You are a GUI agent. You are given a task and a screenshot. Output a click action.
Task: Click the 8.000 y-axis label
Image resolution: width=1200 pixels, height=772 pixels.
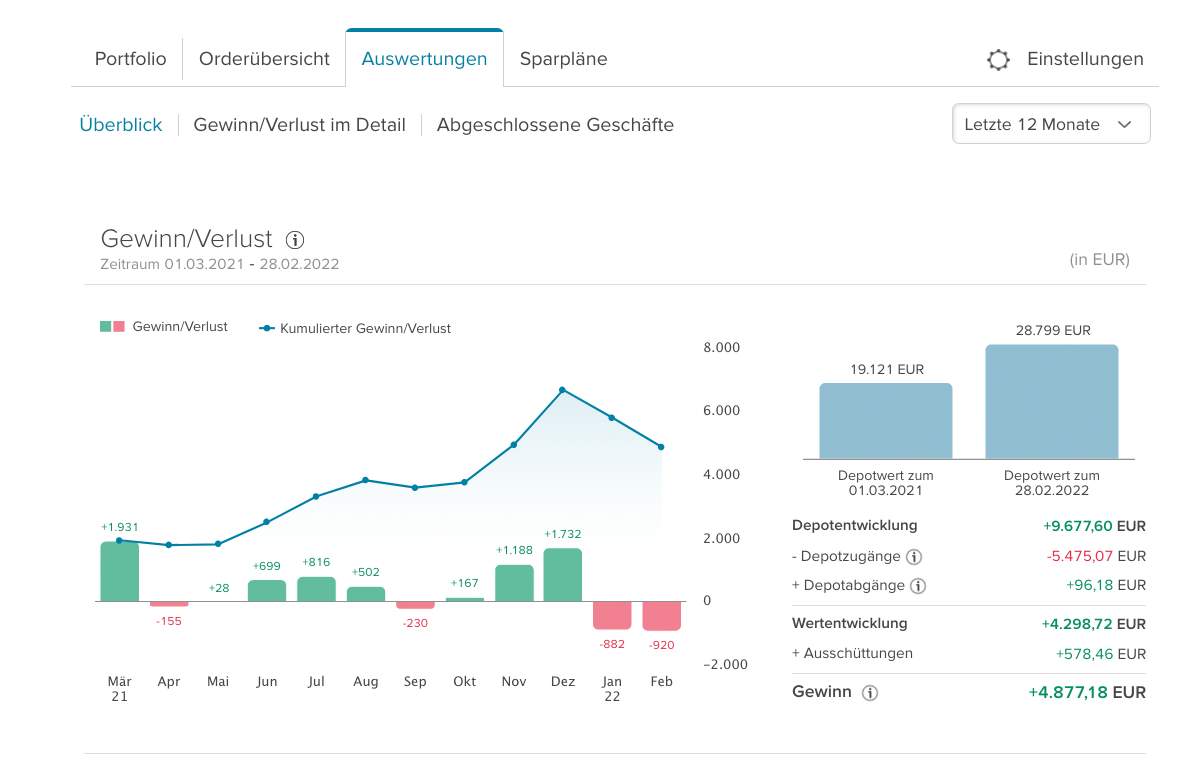coord(722,348)
